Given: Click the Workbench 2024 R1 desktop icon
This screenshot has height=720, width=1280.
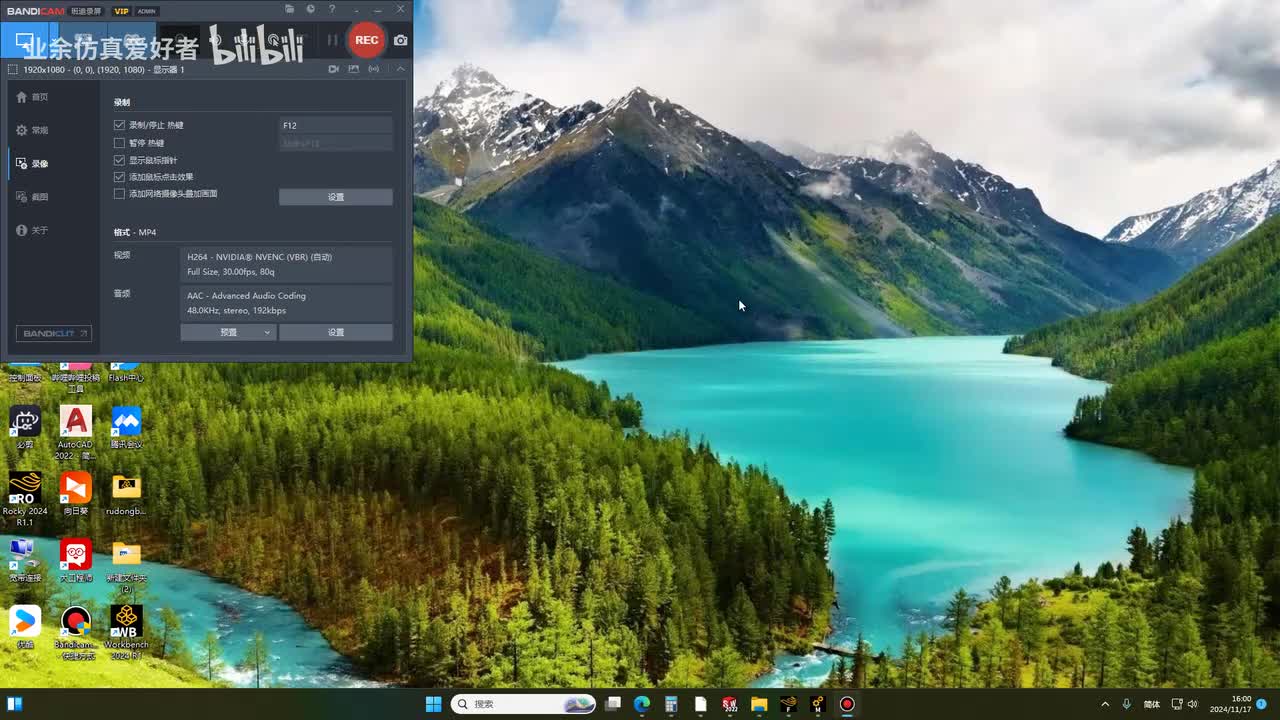Looking at the screenshot, I should pos(126,632).
